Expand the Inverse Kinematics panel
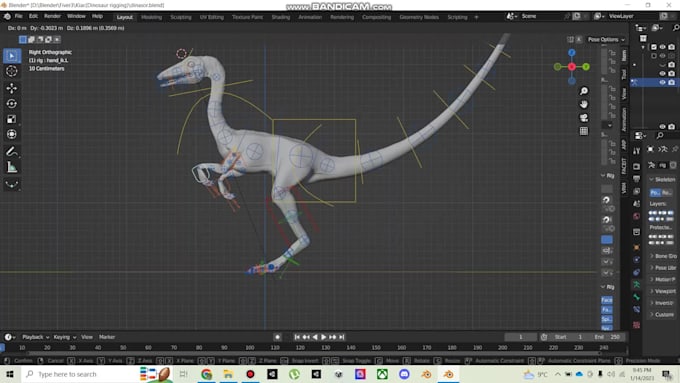This screenshot has width=680, height=383. tap(664, 303)
